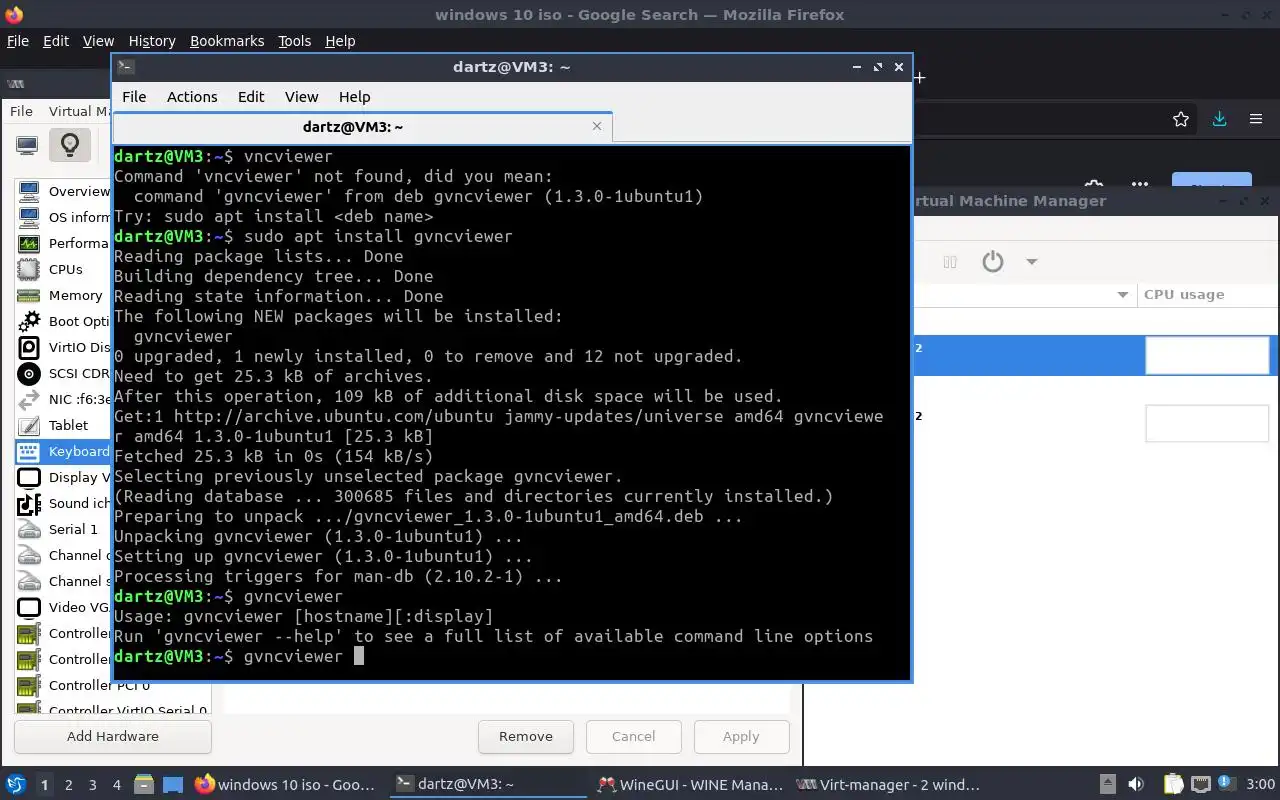Switch to Virt-manager taskbar entry

888,784
